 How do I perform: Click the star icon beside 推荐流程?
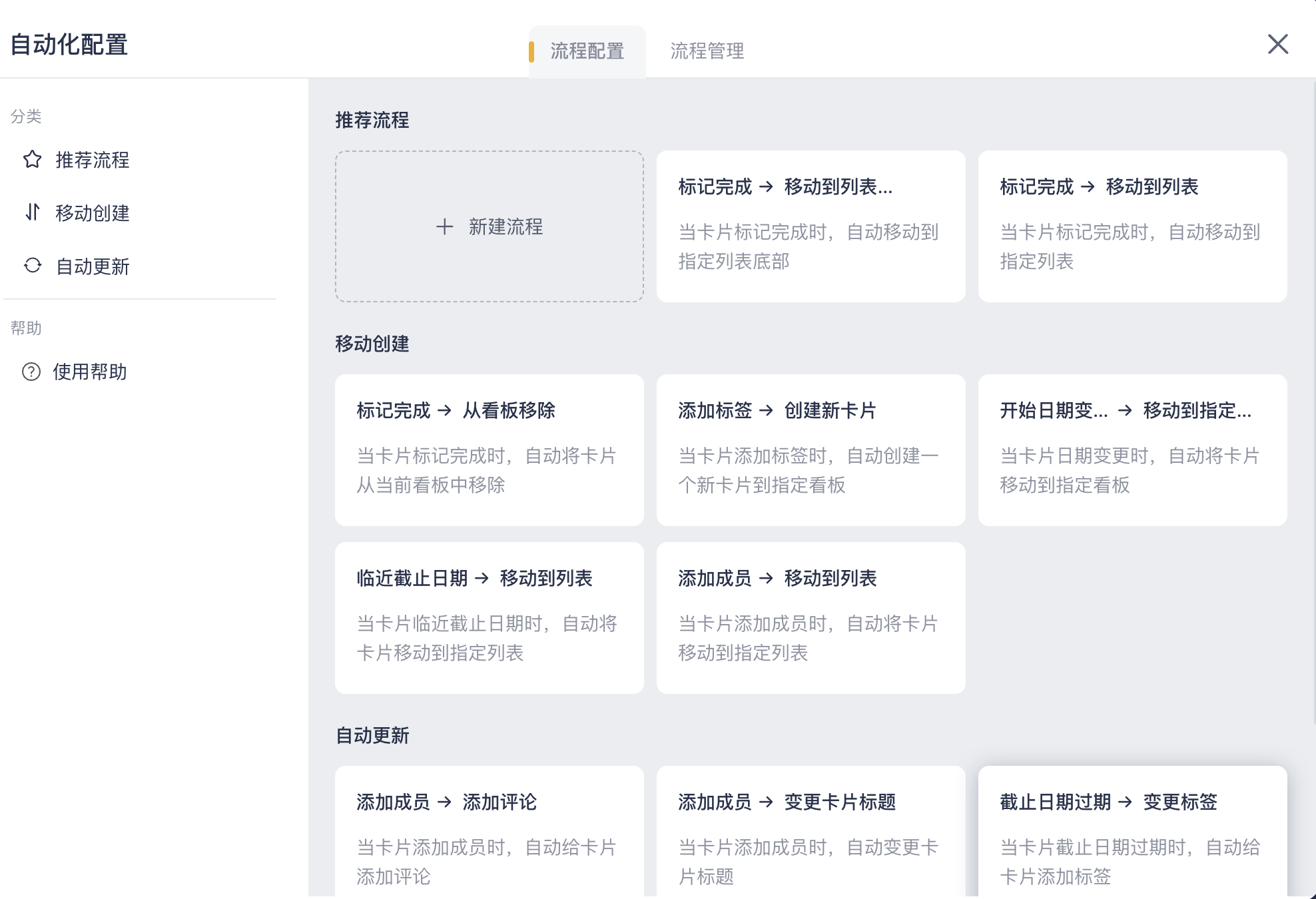[32, 160]
